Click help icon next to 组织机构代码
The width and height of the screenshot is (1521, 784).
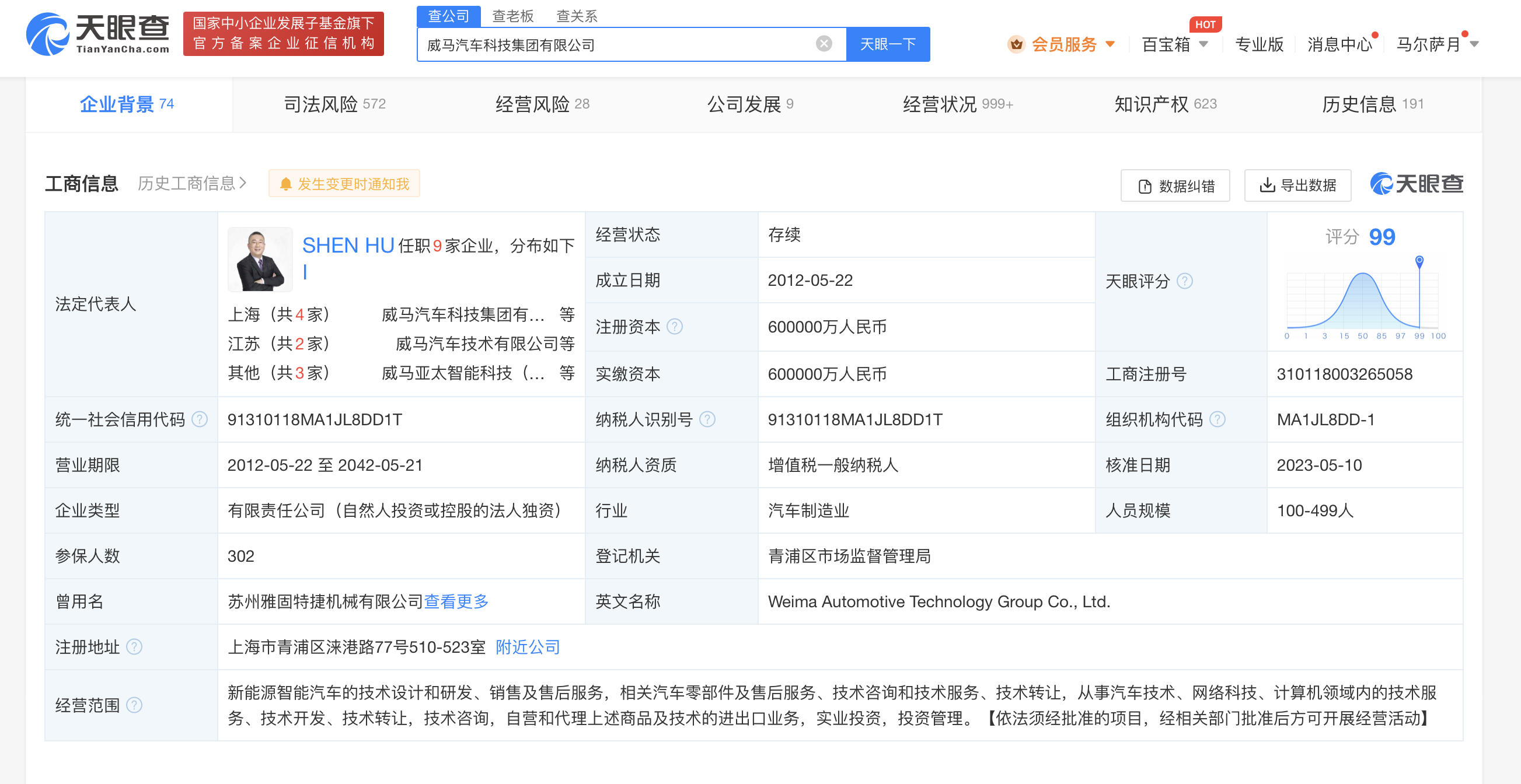tap(1217, 419)
